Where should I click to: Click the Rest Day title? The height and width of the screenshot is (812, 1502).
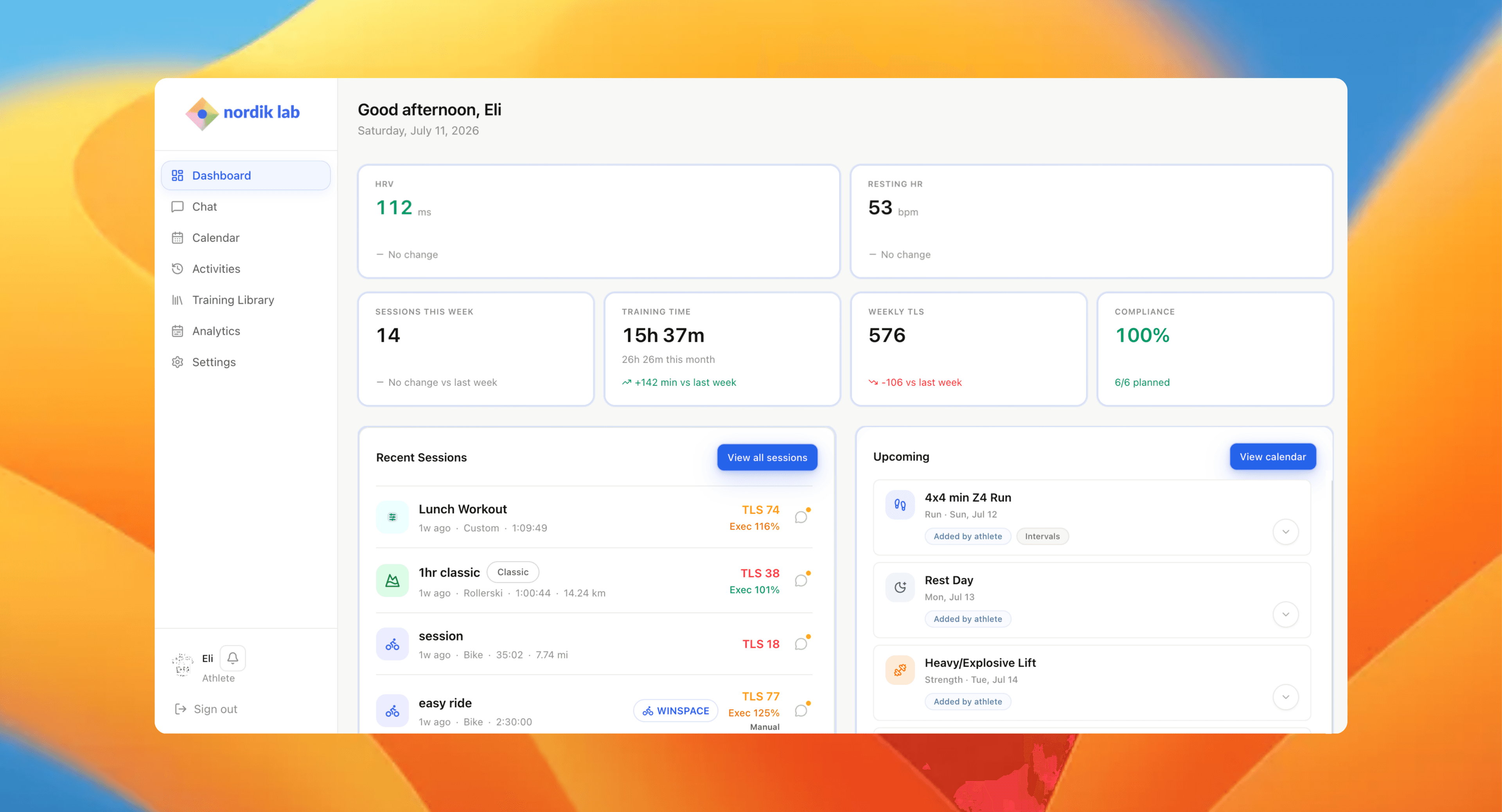949,580
